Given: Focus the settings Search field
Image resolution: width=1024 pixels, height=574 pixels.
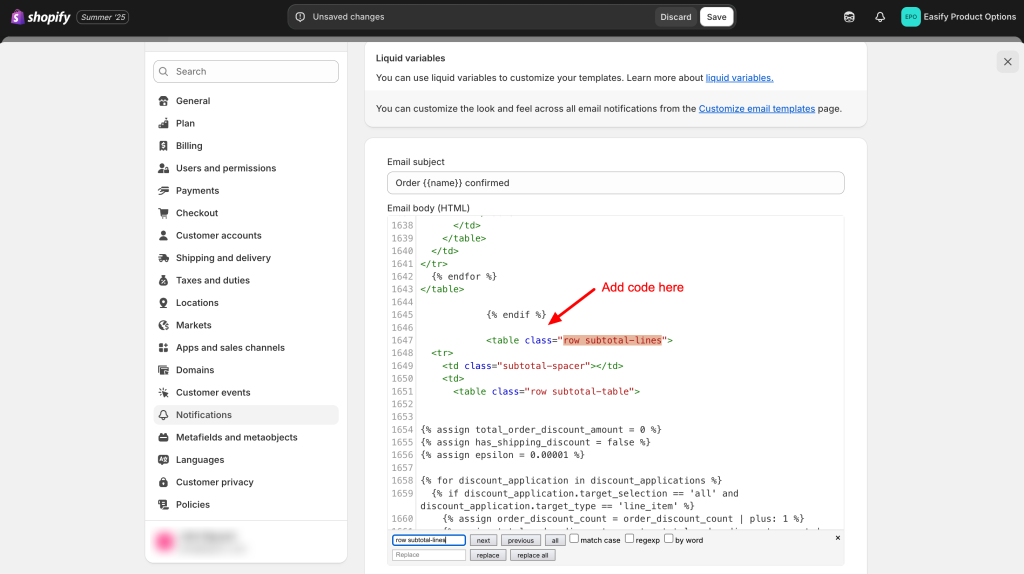Looking at the screenshot, I should 246,72.
